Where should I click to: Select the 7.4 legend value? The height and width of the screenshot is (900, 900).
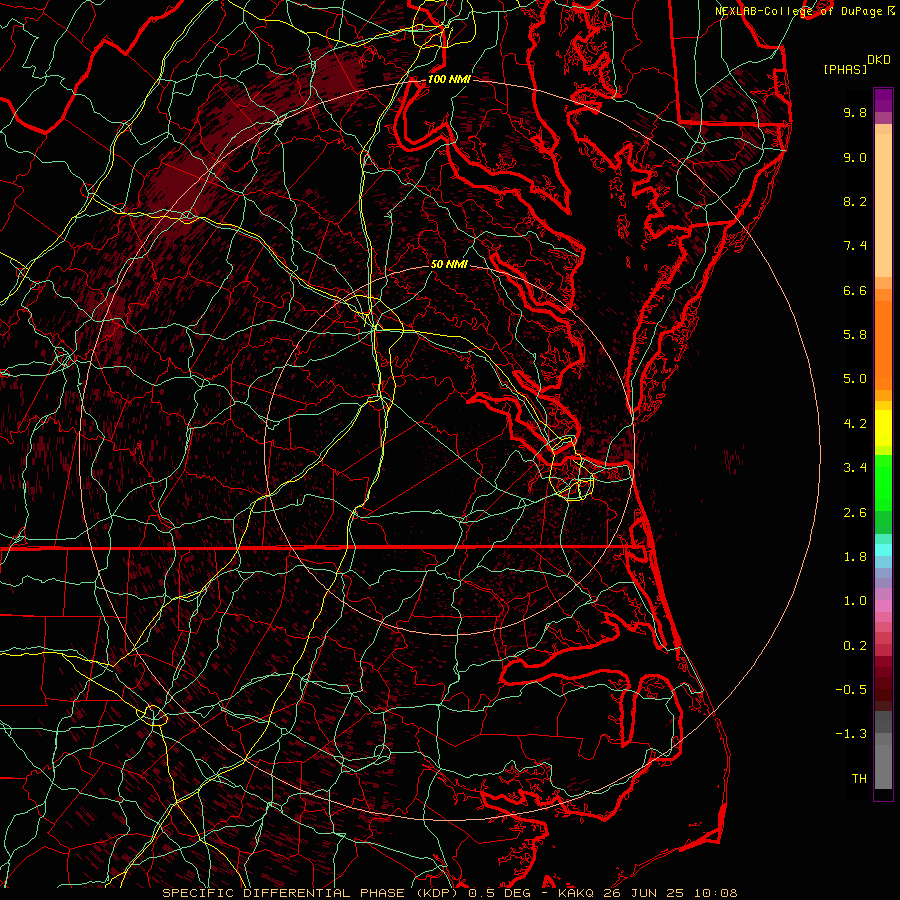click(x=855, y=246)
